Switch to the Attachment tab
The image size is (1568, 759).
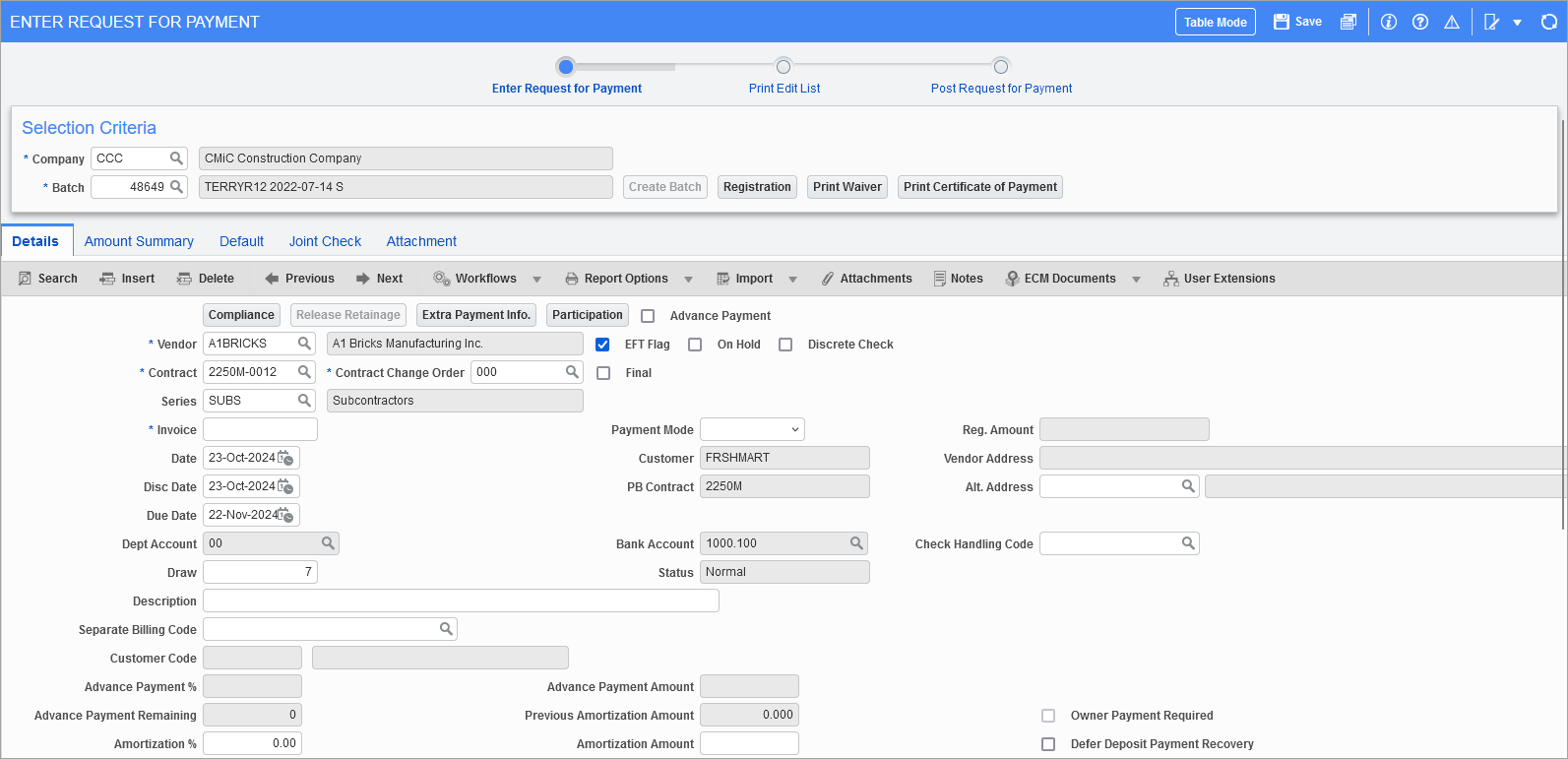tap(421, 241)
